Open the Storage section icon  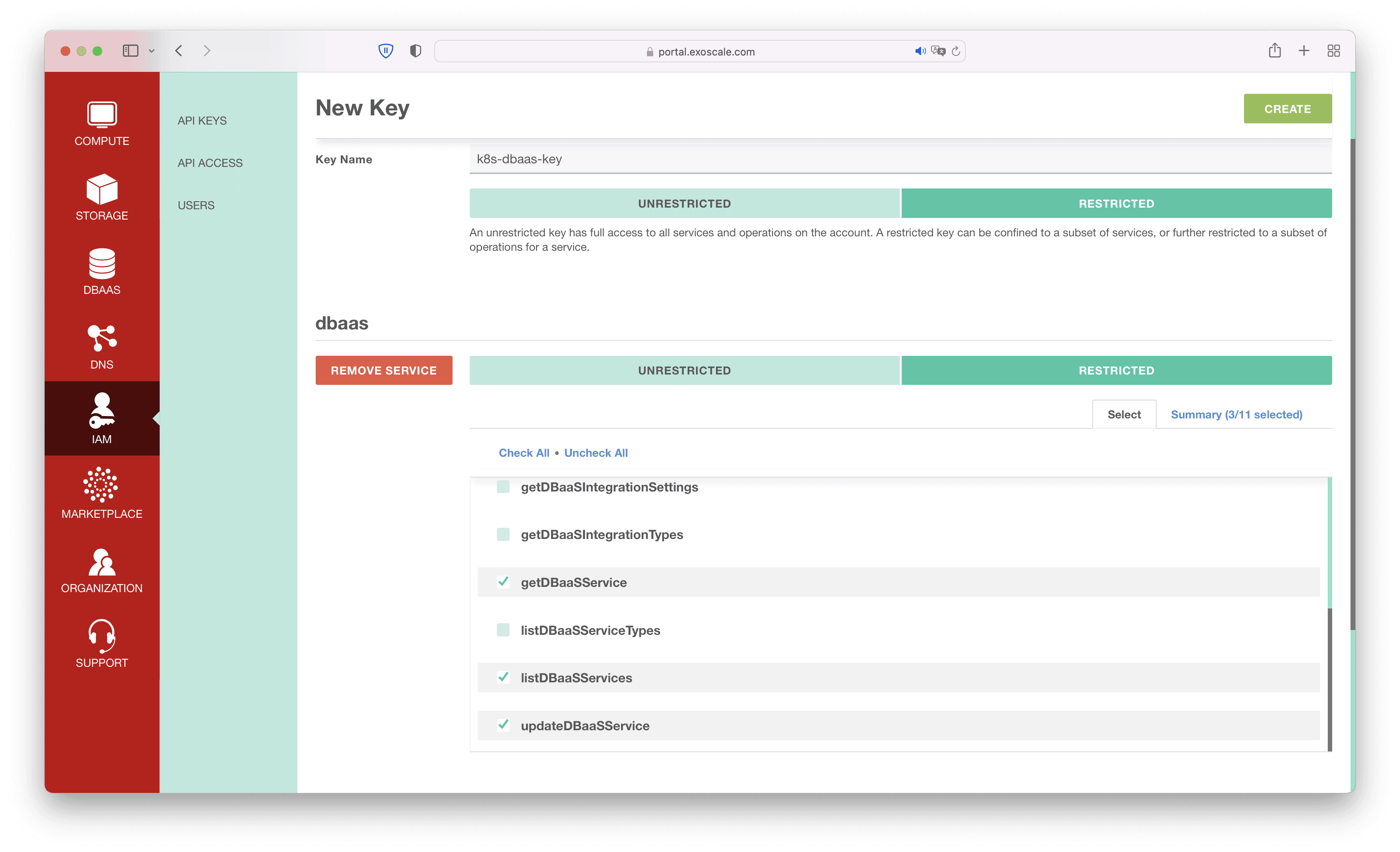102,189
